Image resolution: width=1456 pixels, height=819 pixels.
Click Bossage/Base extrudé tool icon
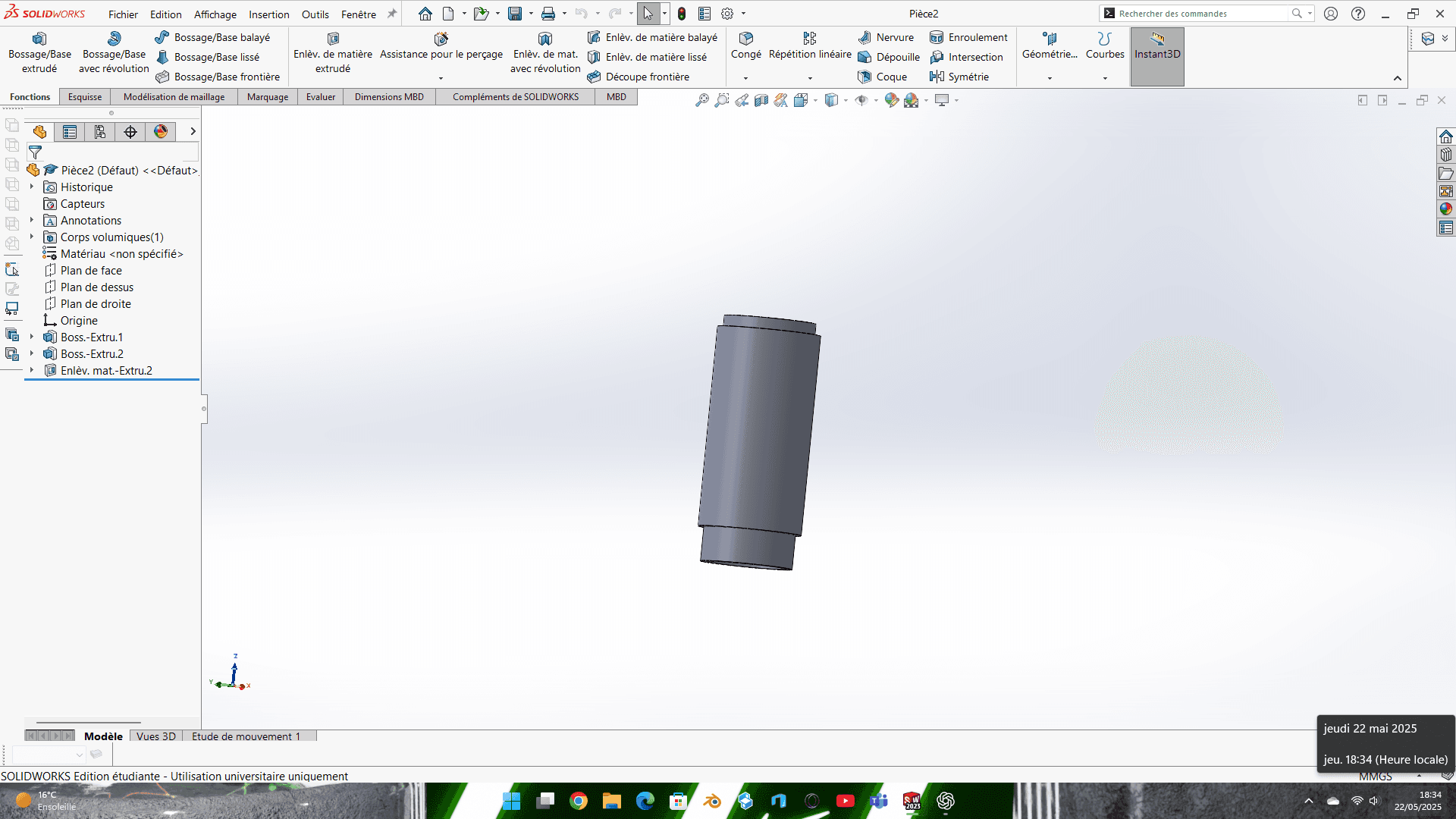point(39,39)
